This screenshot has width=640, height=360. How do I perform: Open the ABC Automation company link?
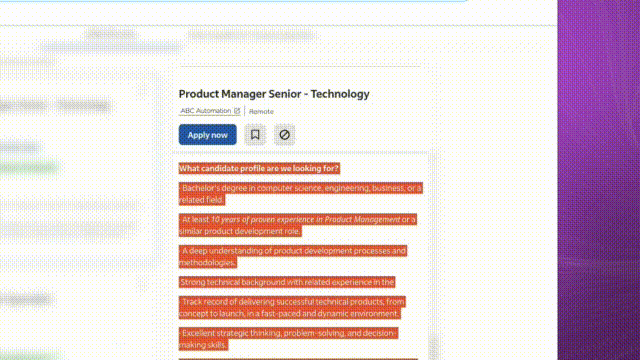206,111
